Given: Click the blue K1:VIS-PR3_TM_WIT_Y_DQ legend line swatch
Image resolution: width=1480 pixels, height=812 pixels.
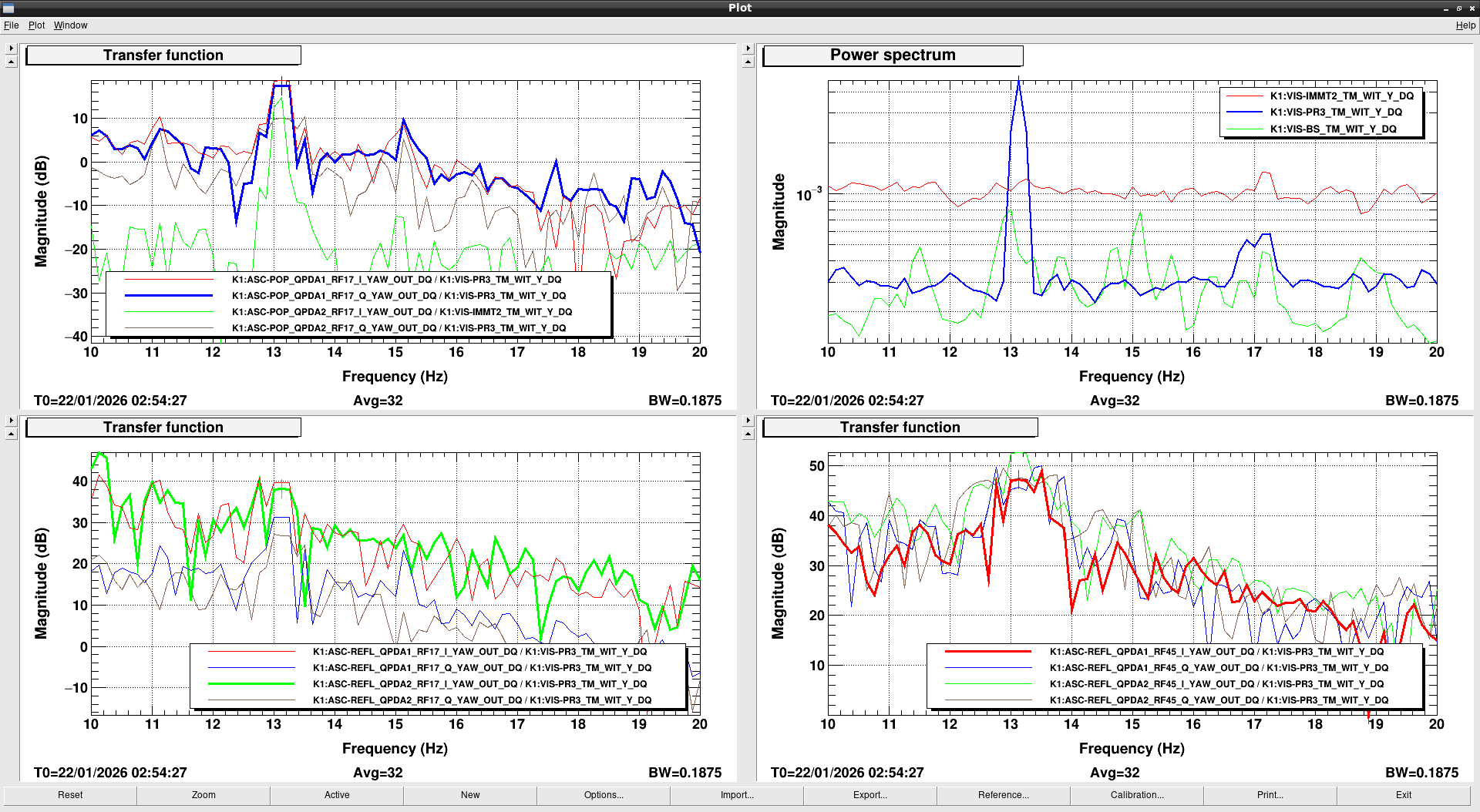Looking at the screenshot, I should pos(1244,112).
